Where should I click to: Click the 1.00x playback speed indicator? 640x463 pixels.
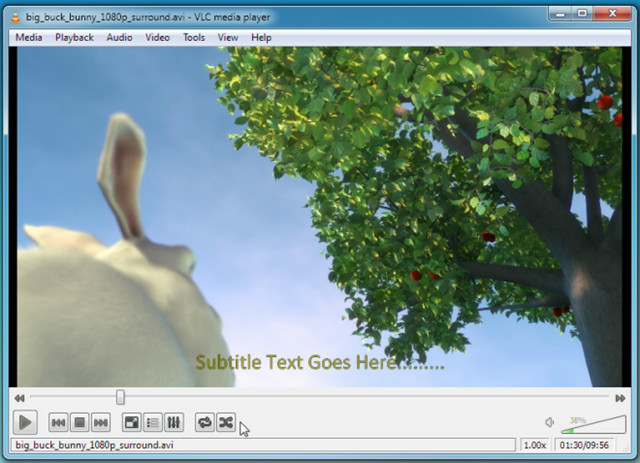click(534, 445)
